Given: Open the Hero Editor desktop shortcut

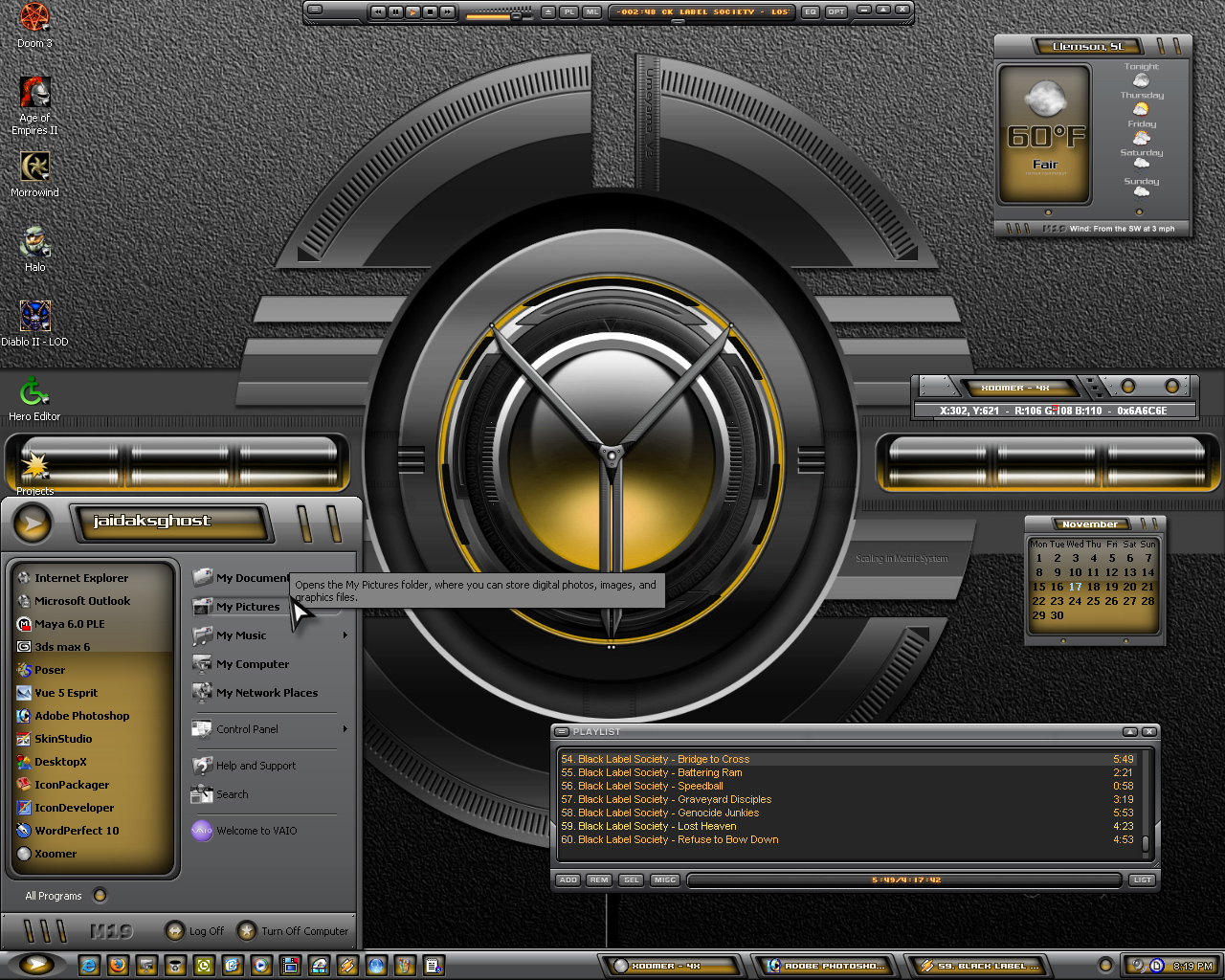Looking at the screenshot, I should (x=34, y=398).
